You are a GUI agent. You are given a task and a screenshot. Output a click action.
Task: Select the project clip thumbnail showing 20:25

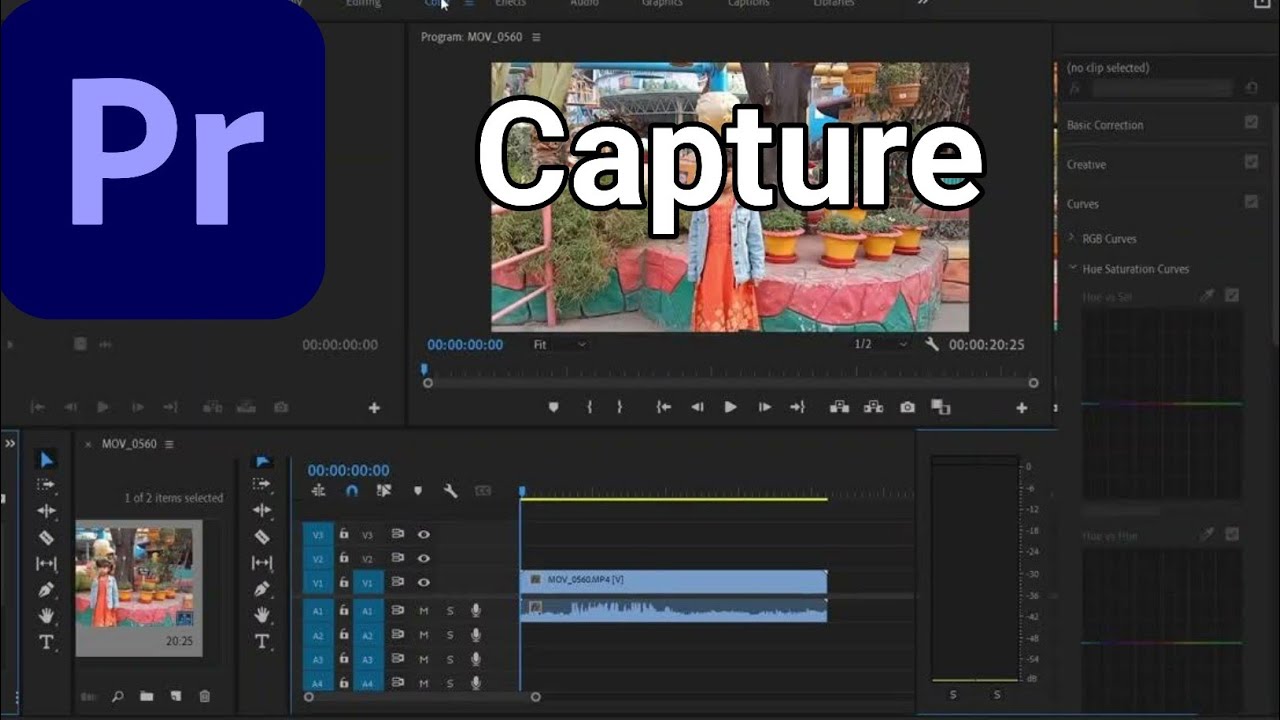139,588
